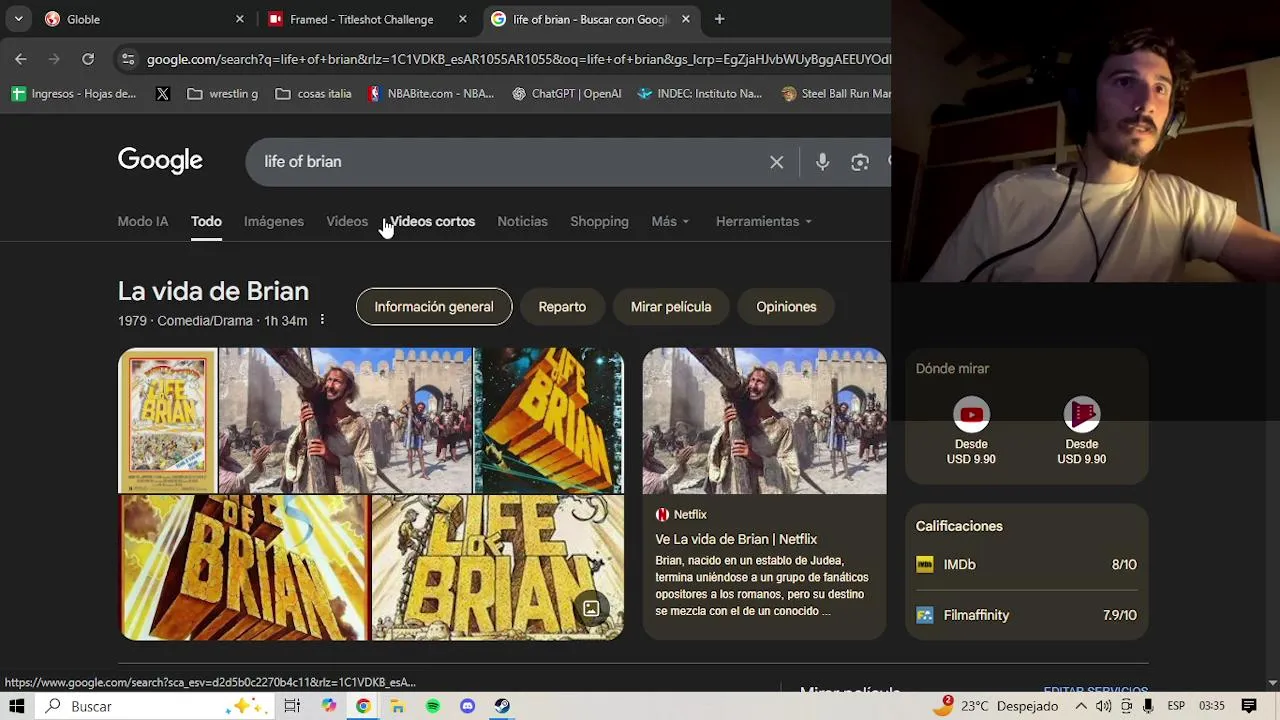The image size is (1280, 720).
Task: Open the volume control in the system tray
Action: point(1103,706)
